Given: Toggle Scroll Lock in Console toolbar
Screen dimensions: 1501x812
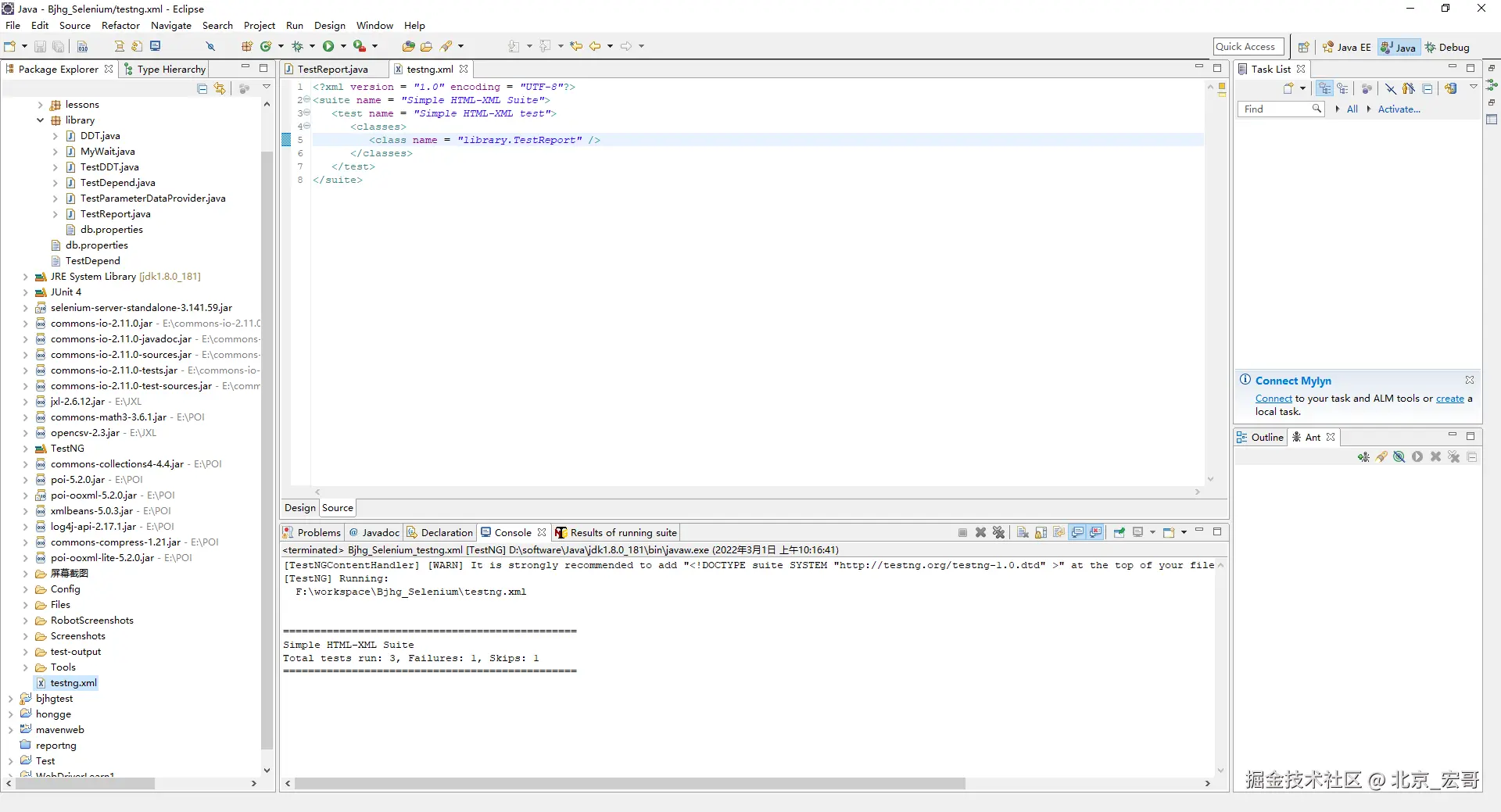Looking at the screenshot, I should tap(1041, 532).
